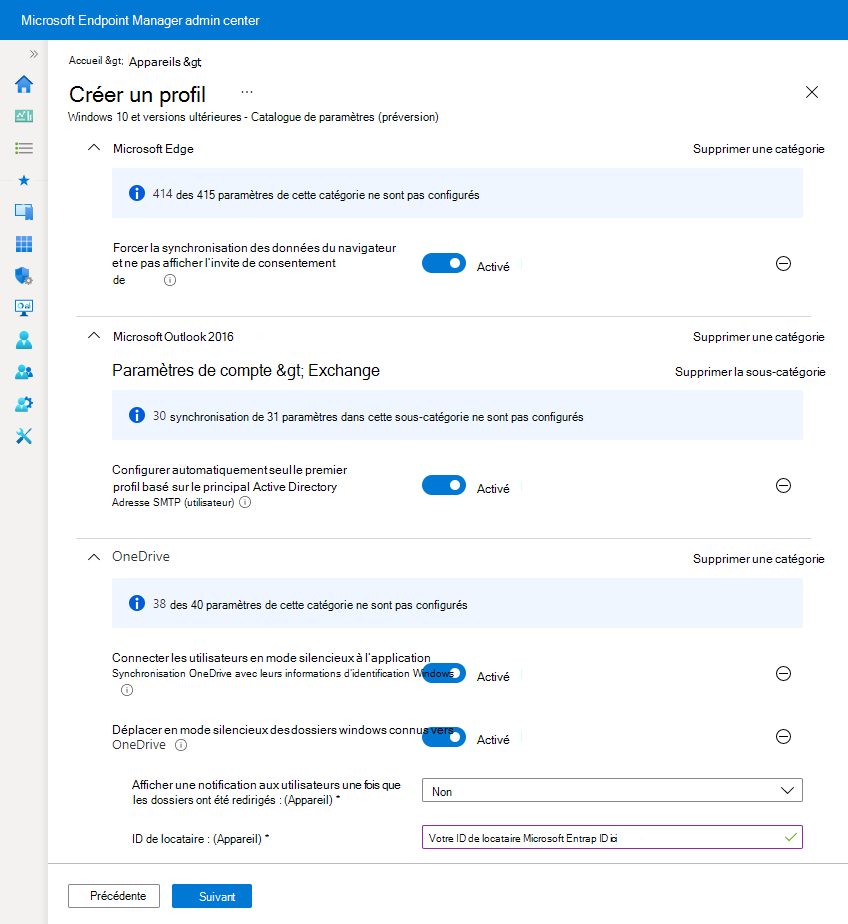Open Devices from the sidebar icon

24,211
